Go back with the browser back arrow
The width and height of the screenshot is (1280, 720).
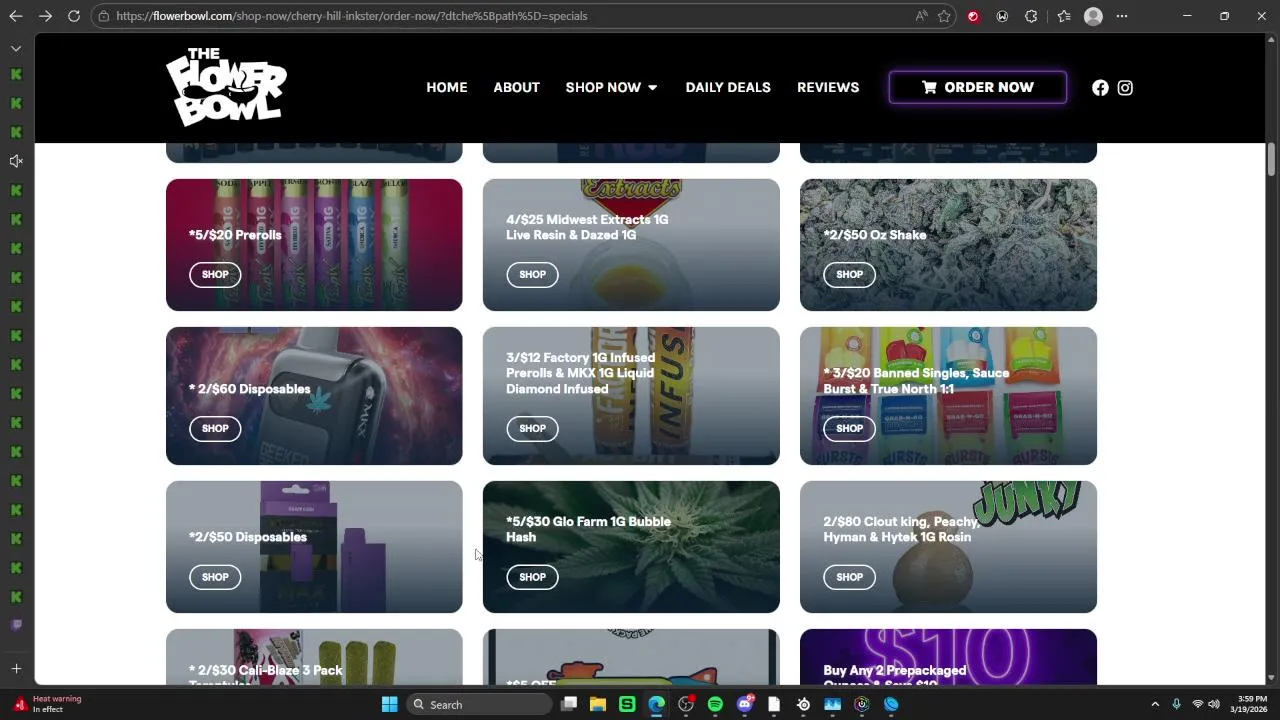[x=16, y=16]
